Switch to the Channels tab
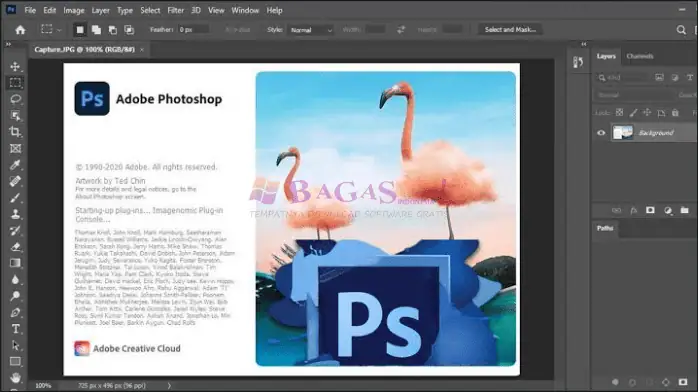The height and width of the screenshot is (392, 698). coord(640,56)
